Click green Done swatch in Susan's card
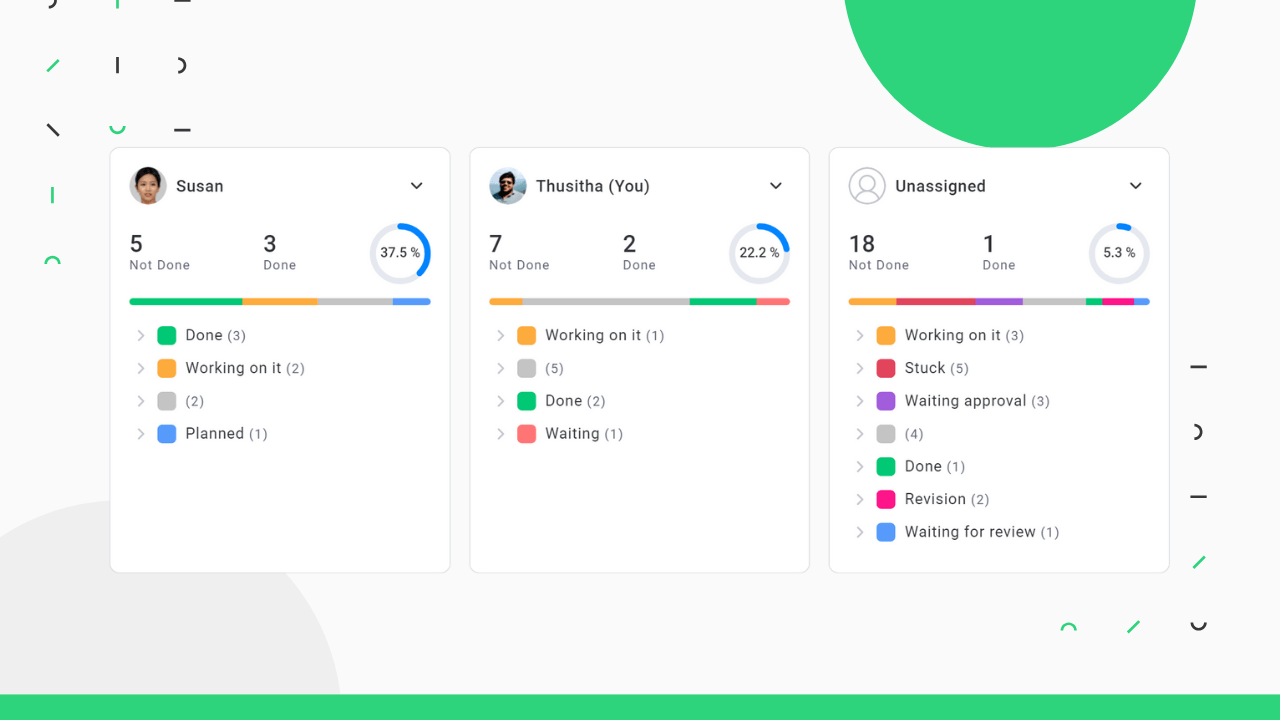Viewport: 1280px width, 720px height. pos(167,336)
